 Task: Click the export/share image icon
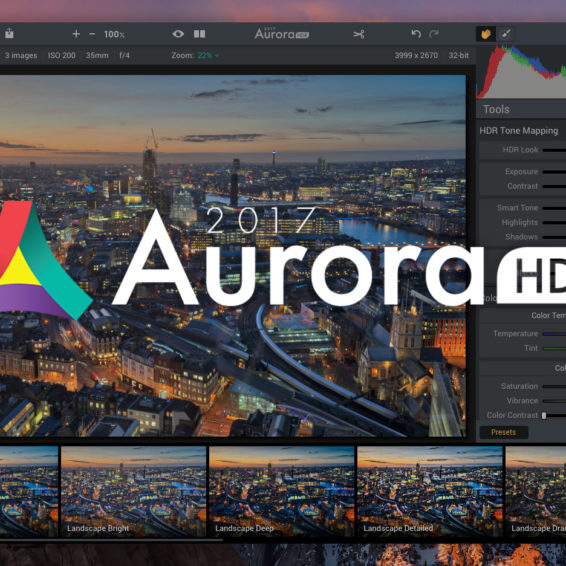tap(9, 34)
